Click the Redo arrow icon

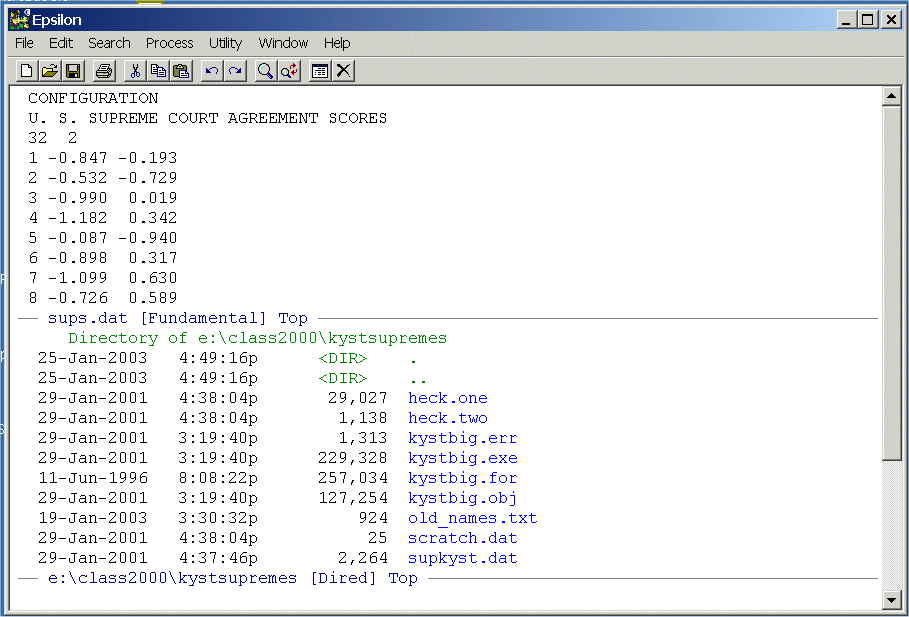[235, 71]
